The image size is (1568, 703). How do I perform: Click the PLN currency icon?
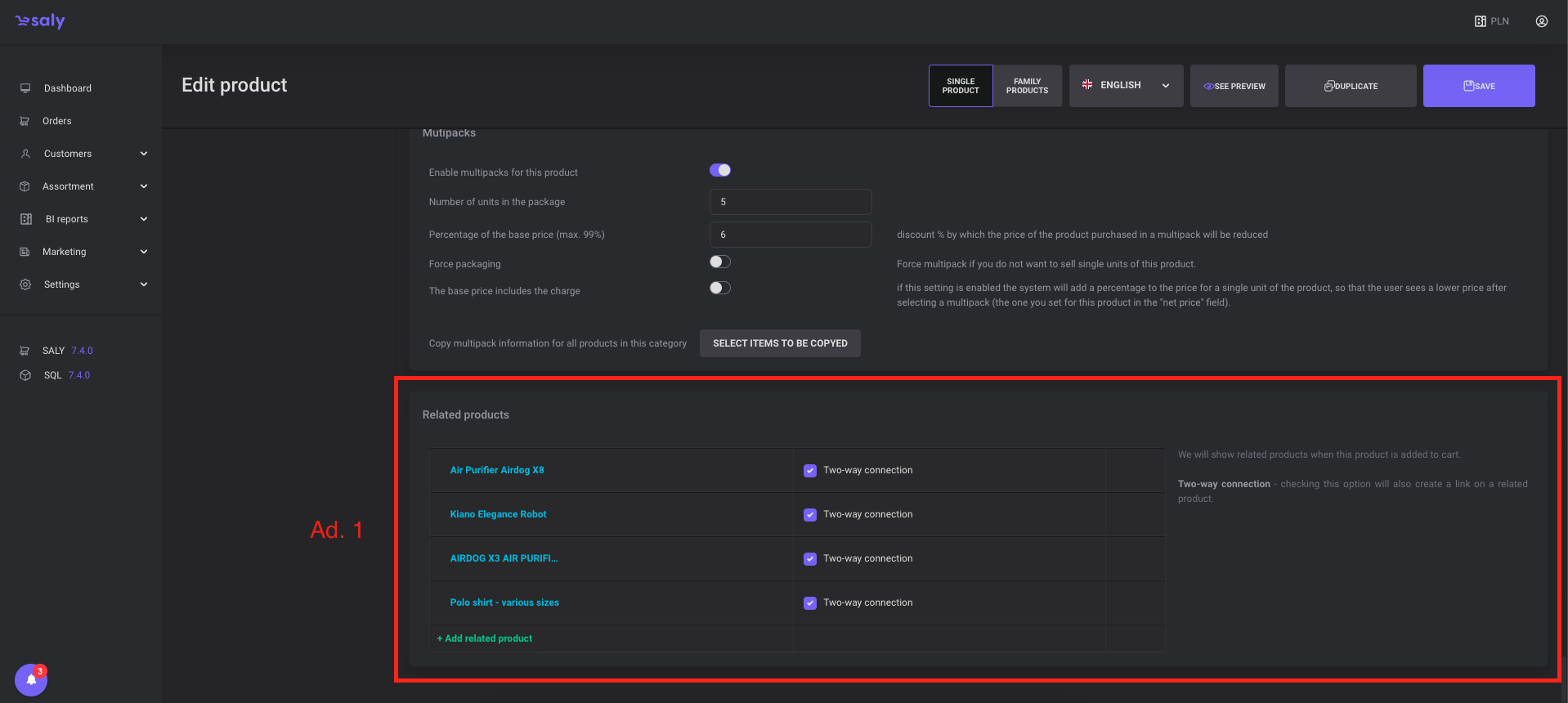click(1480, 21)
